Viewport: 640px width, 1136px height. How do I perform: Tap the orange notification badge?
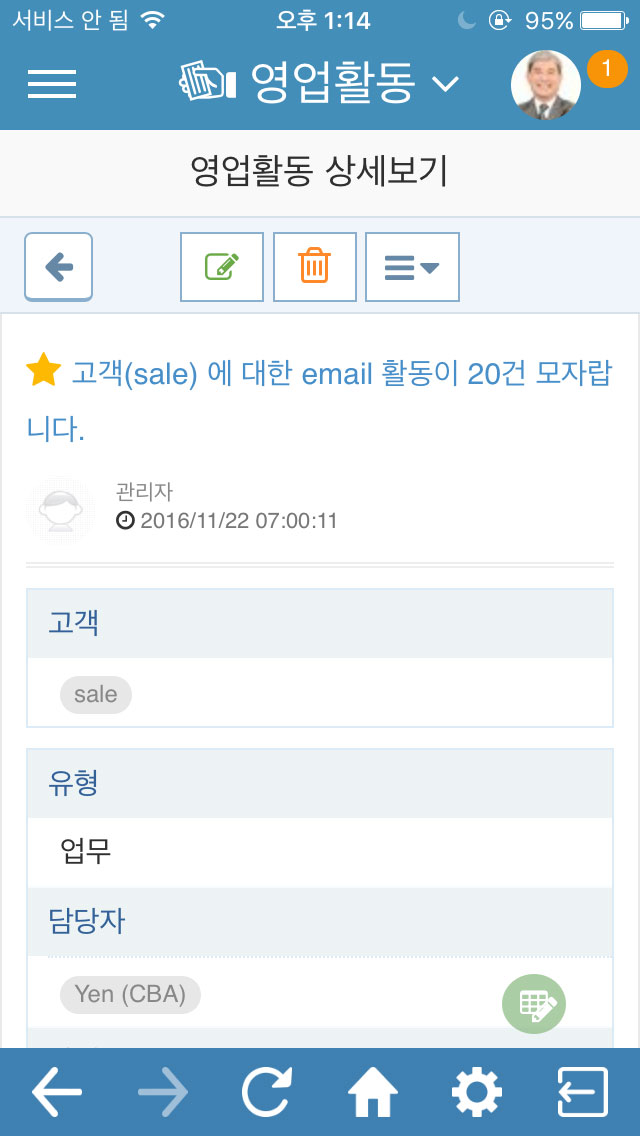(607, 69)
